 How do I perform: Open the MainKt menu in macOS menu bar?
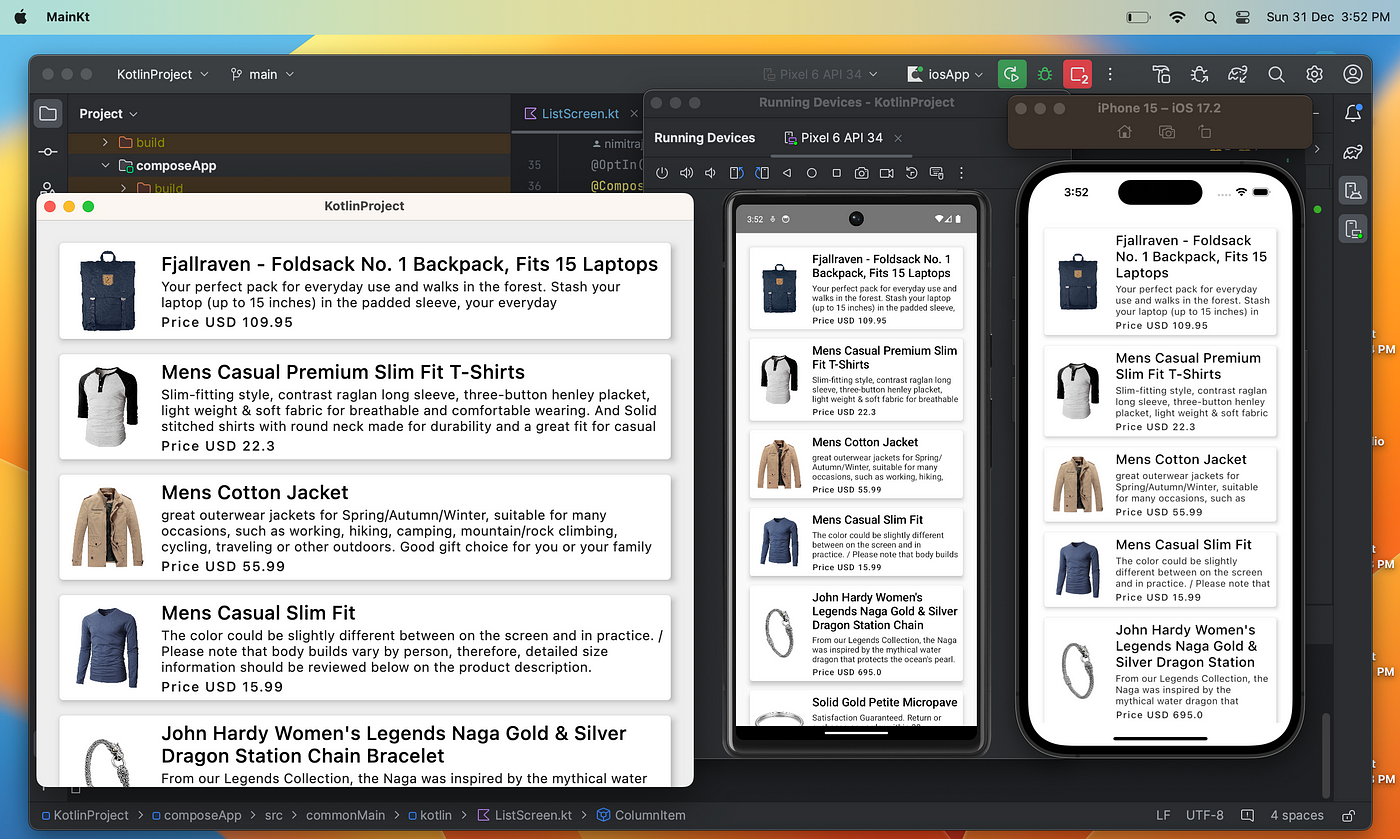click(x=69, y=17)
